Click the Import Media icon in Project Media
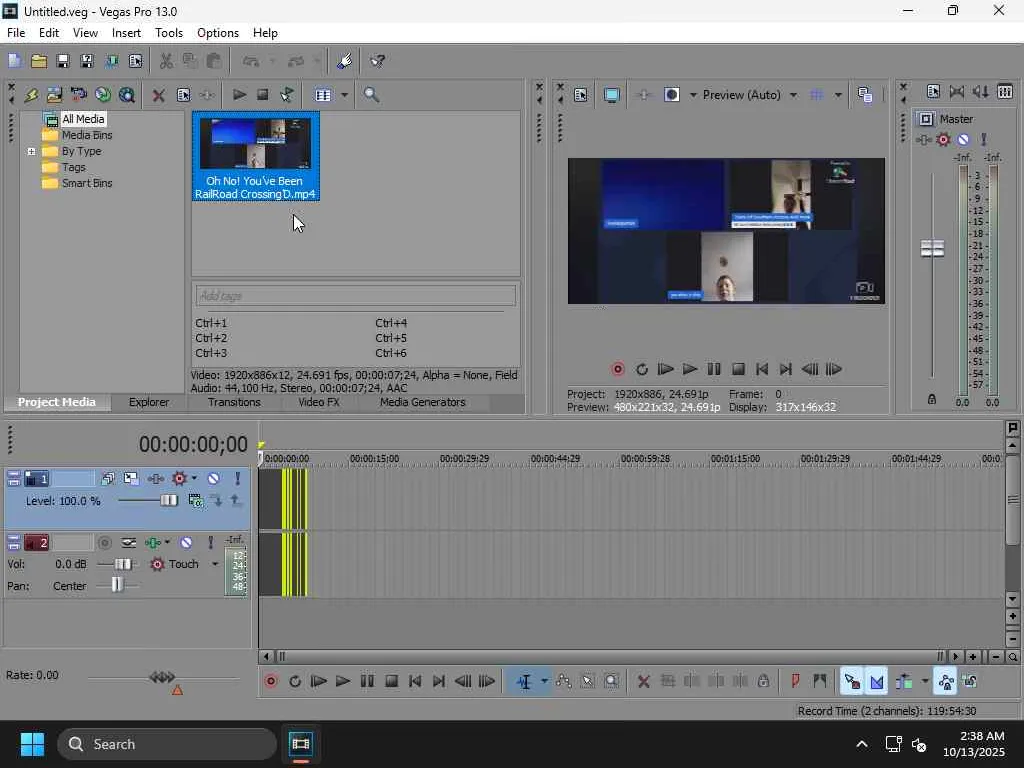1024x768 pixels. (54, 95)
